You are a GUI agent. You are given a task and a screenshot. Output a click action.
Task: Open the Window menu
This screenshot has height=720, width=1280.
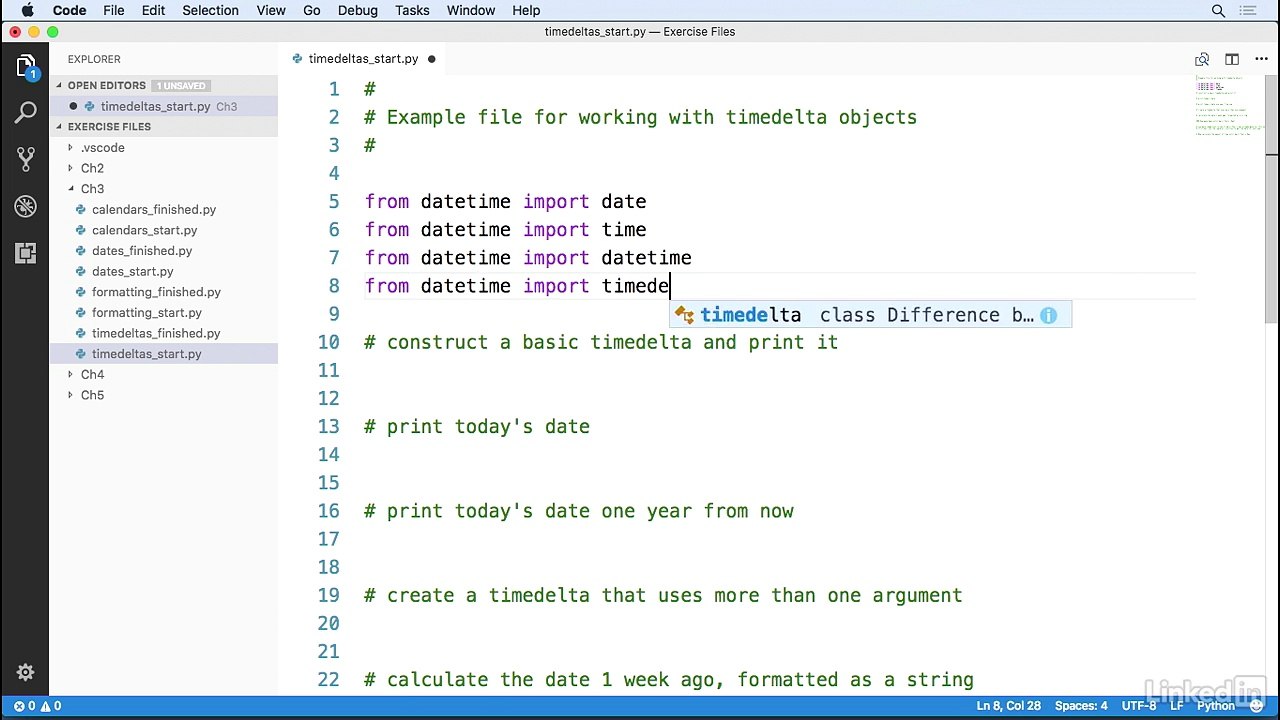point(471,10)
